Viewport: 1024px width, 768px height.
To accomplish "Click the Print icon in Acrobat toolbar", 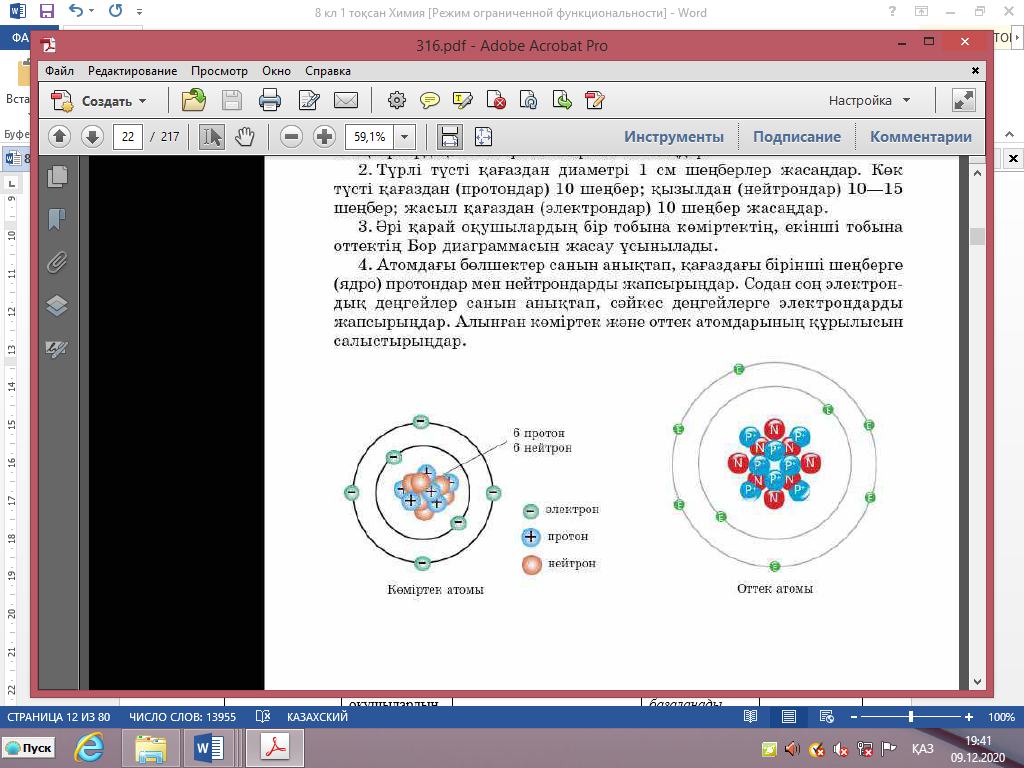I will (269, 100).
